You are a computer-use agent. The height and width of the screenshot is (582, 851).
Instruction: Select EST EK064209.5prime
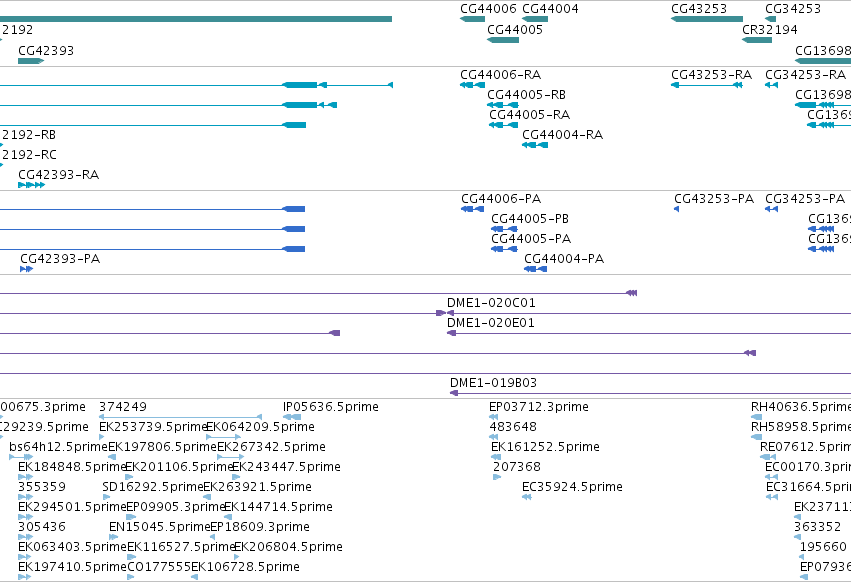261,427
